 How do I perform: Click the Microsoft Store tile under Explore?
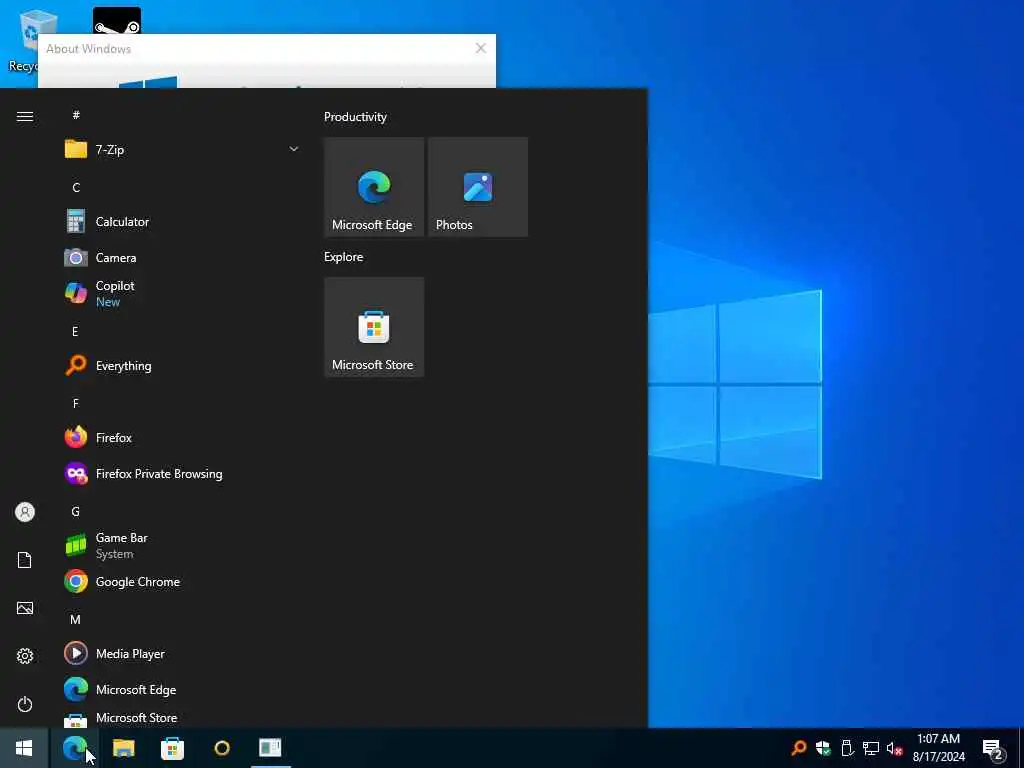374,327
